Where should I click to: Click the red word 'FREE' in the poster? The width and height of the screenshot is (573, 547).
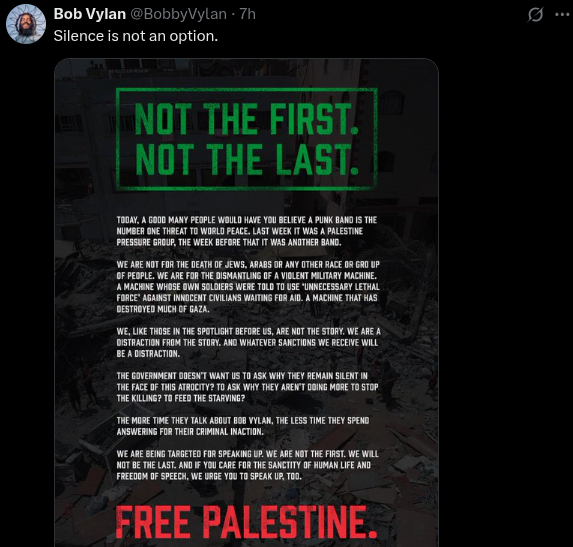[x=153, y=521]
